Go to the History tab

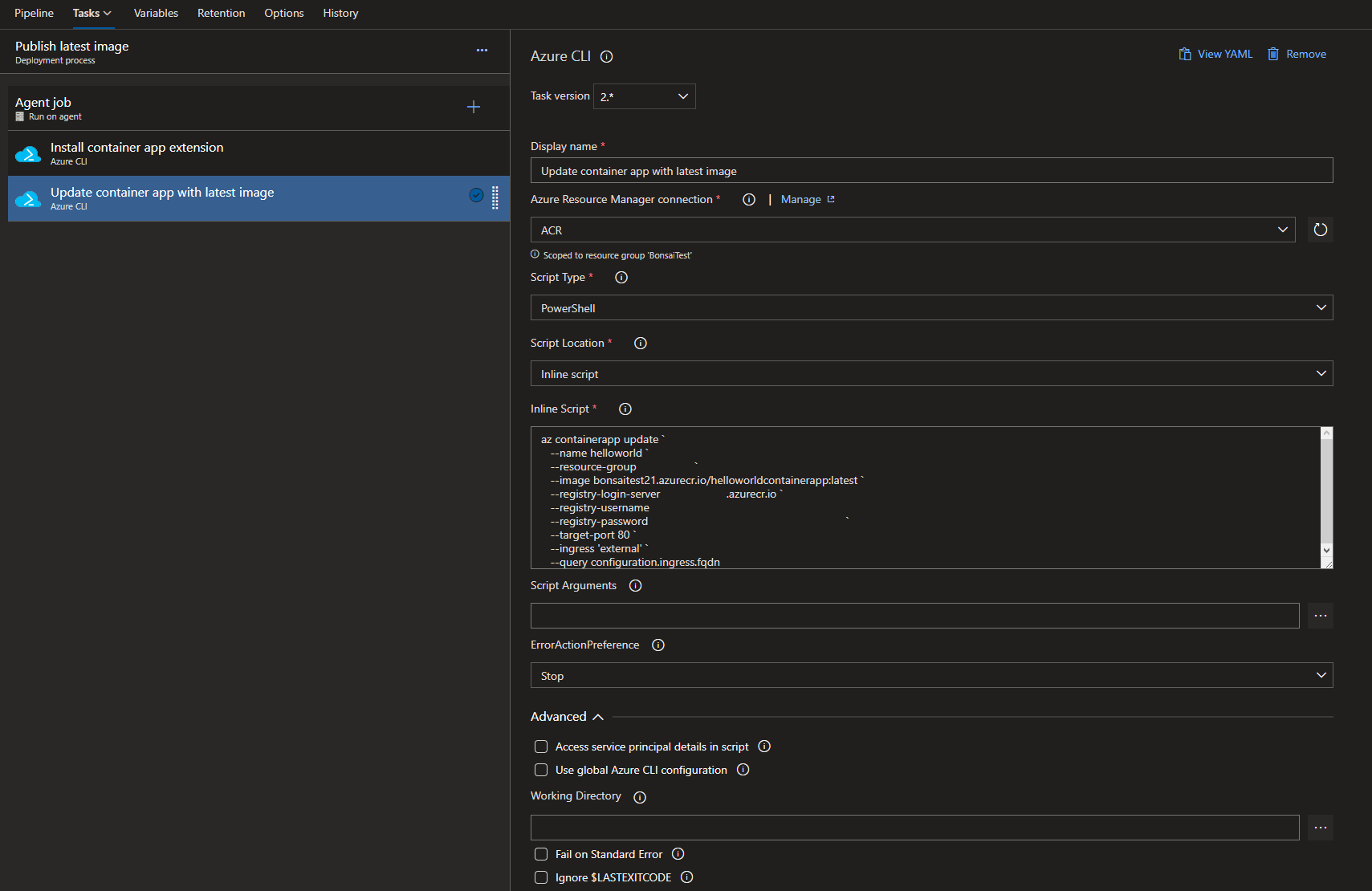[340, 13]
